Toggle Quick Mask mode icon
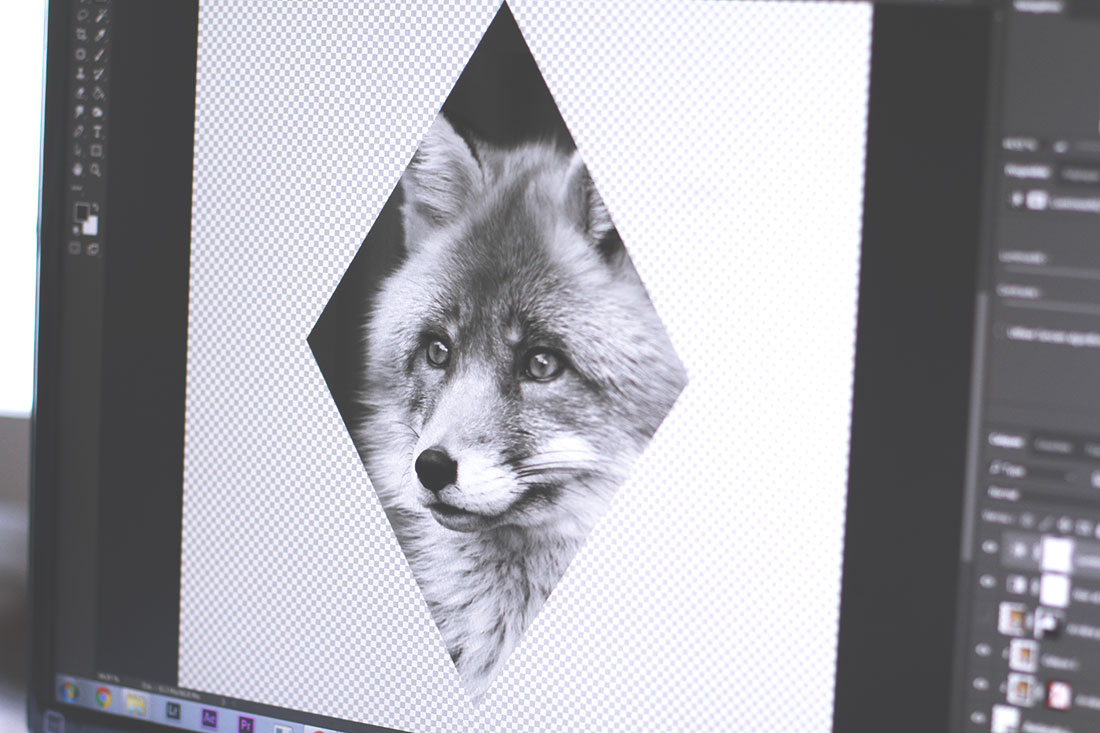 (x=74, y=248)
